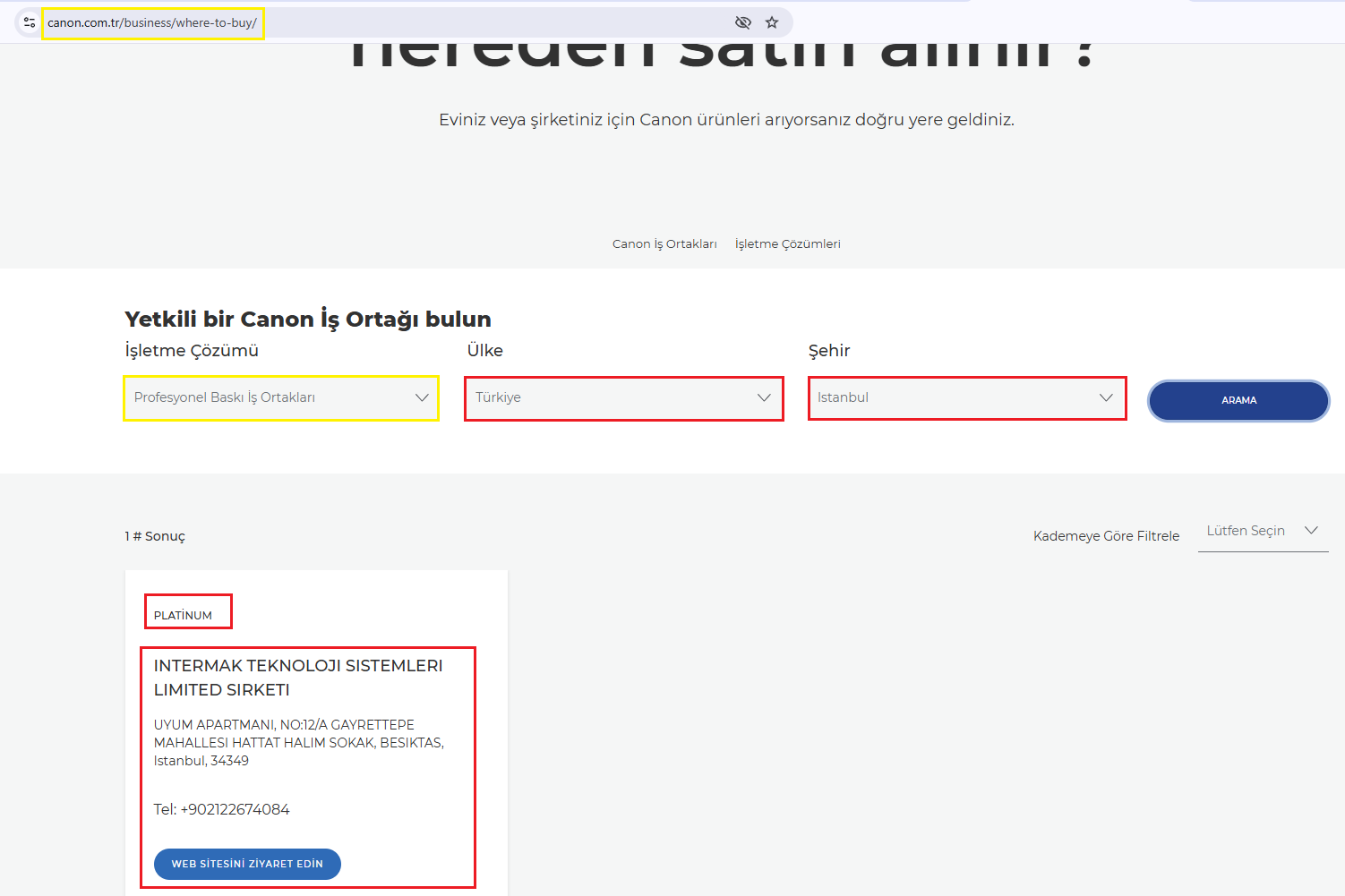
Task: Open the İşletme Çözümü dropdown
Action: click(x=281, y=397)
